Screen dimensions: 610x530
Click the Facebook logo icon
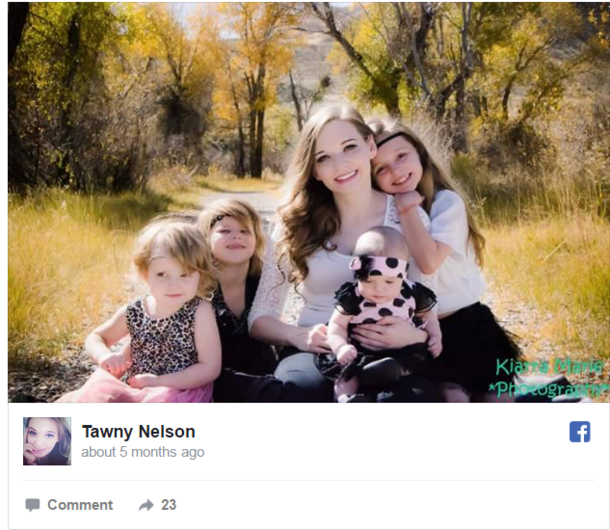[x=580, y=432]
